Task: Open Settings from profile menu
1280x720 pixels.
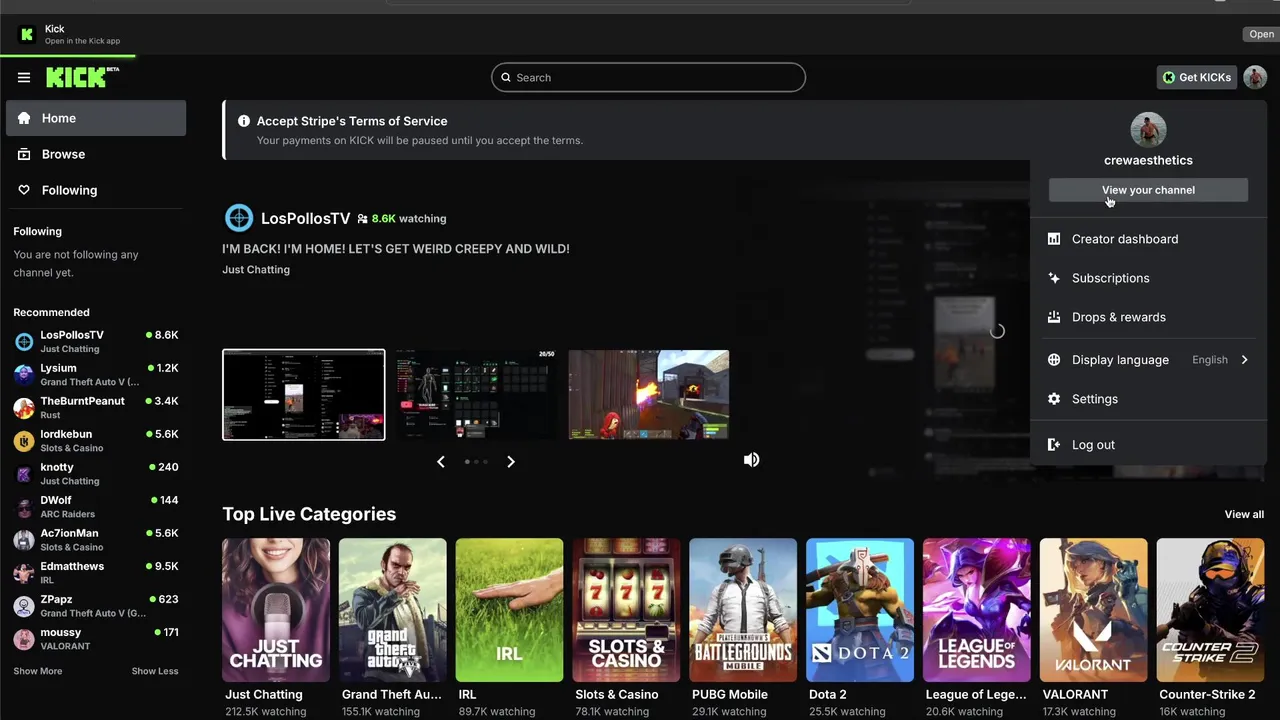Action: (x=1148, y=399)
